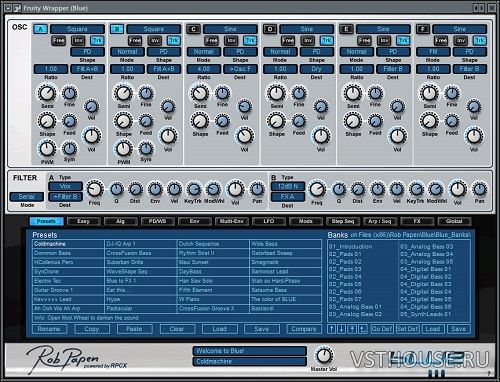This screenshot has height=382, width=500.
Task: Open oscillator C ratio 4.00 field
Action: coord(204,69)
